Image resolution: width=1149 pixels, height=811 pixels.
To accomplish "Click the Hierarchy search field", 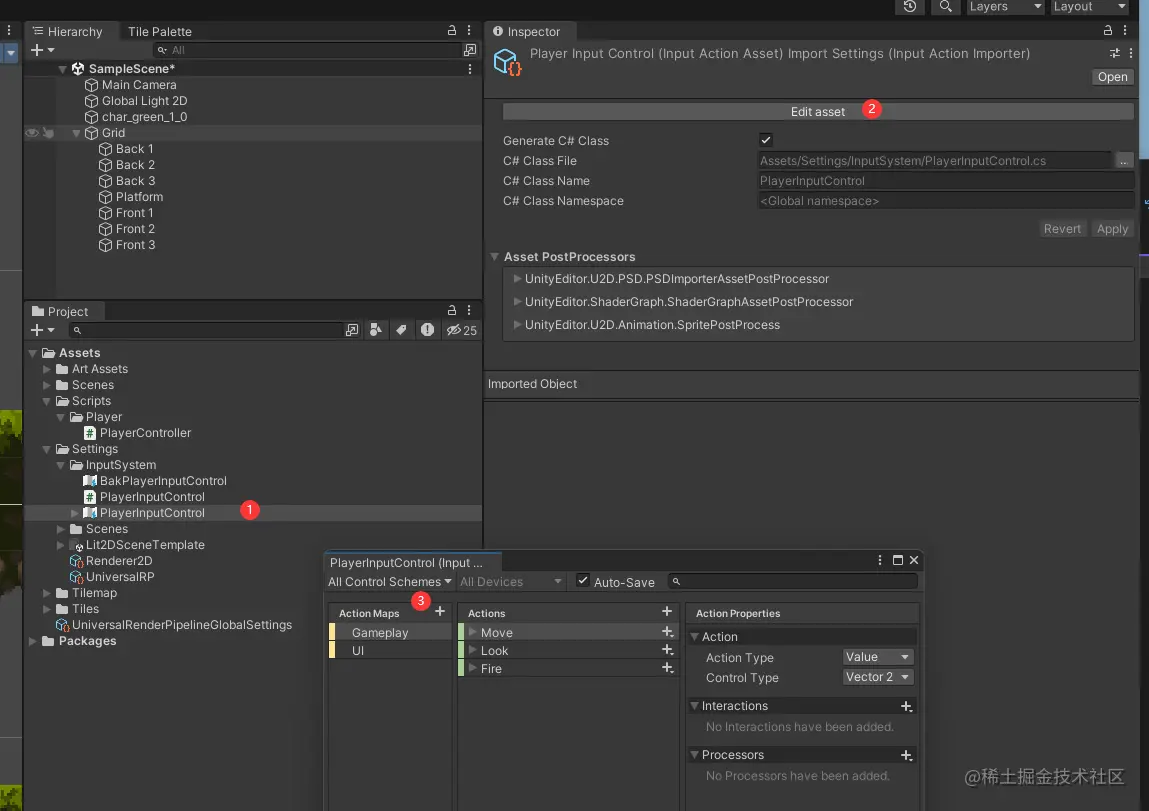I will tap(306, 50).
